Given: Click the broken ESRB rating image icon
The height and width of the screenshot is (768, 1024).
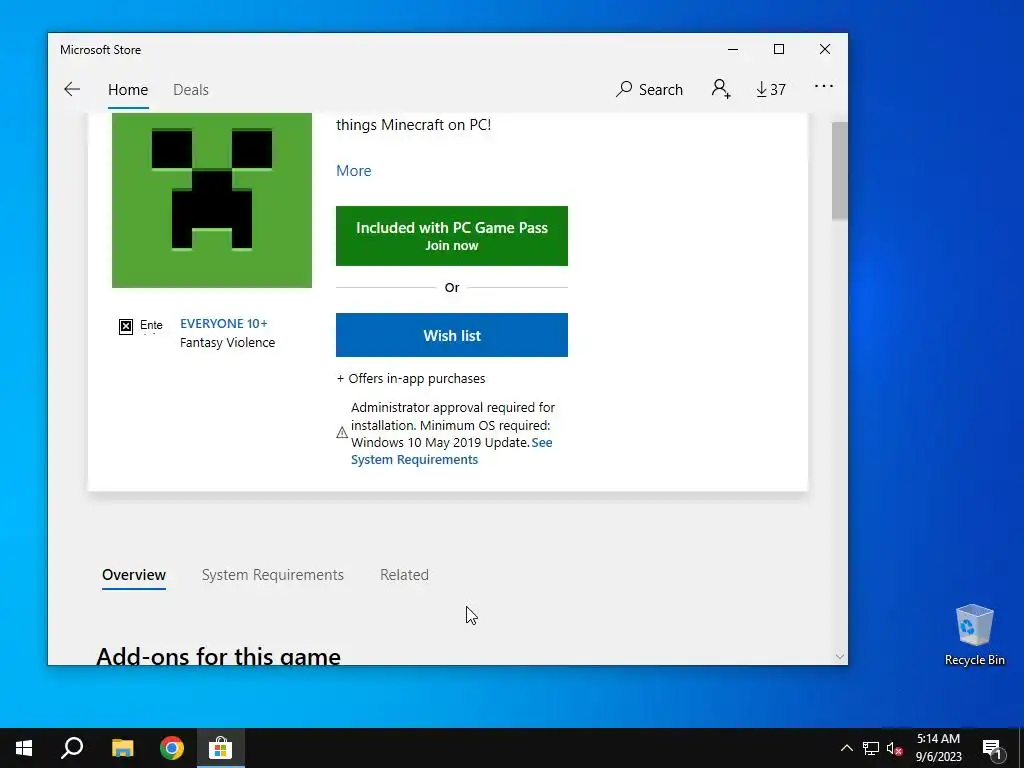Looking at the screenshot, I should pyautogui.click(x=126, y=326).
